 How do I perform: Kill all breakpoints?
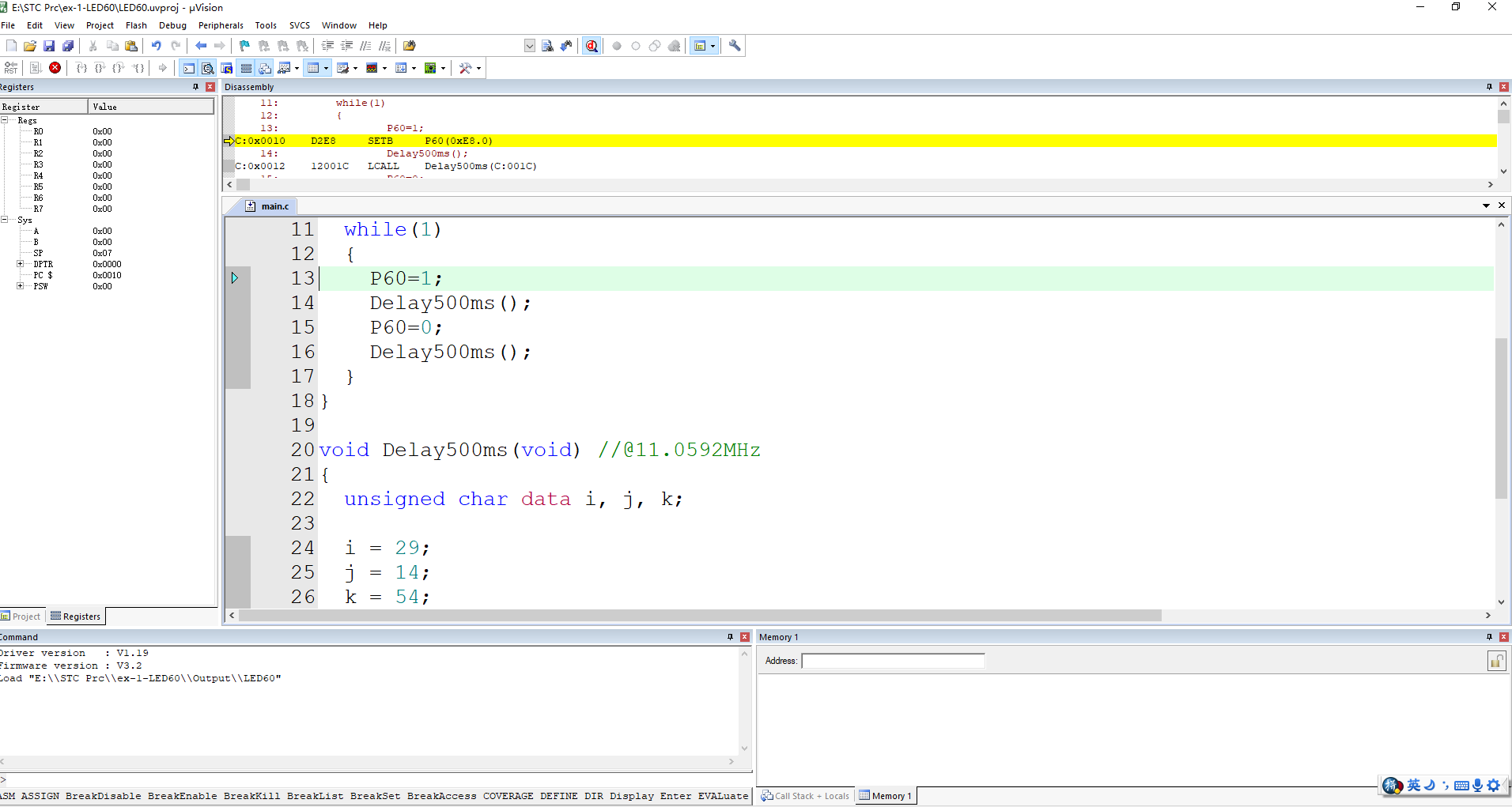[674, 46]
